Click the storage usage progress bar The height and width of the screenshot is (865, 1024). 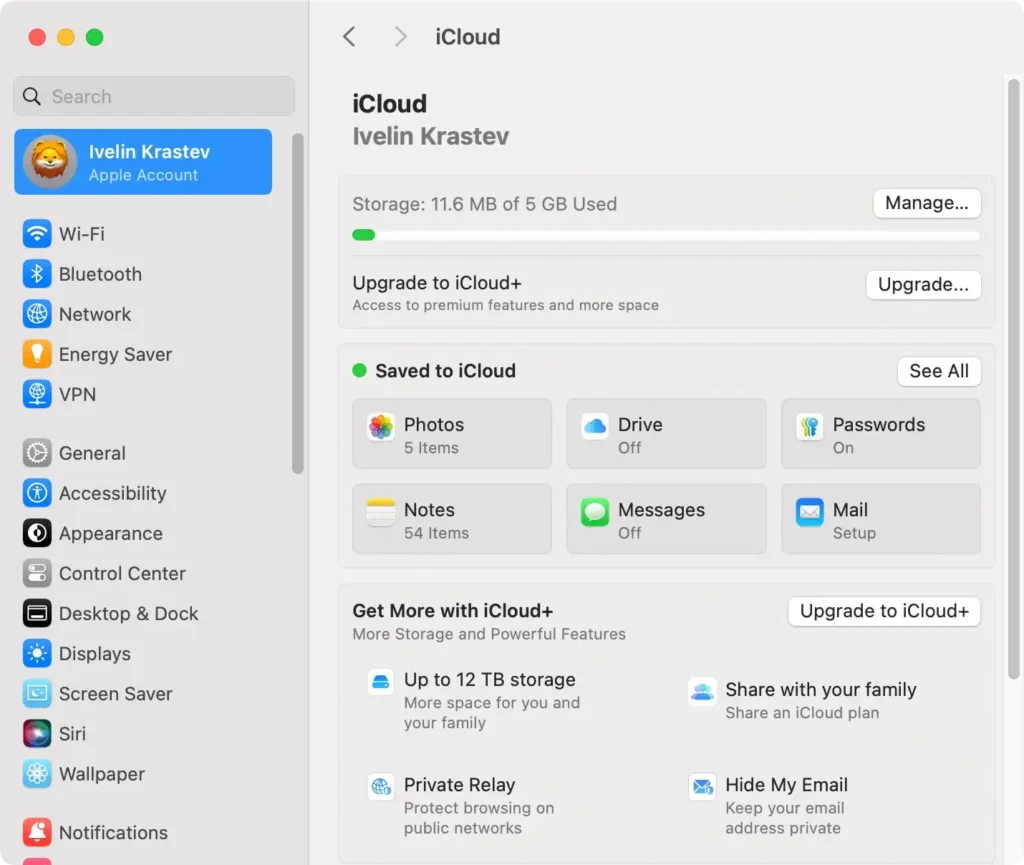(x=666, y=235)
